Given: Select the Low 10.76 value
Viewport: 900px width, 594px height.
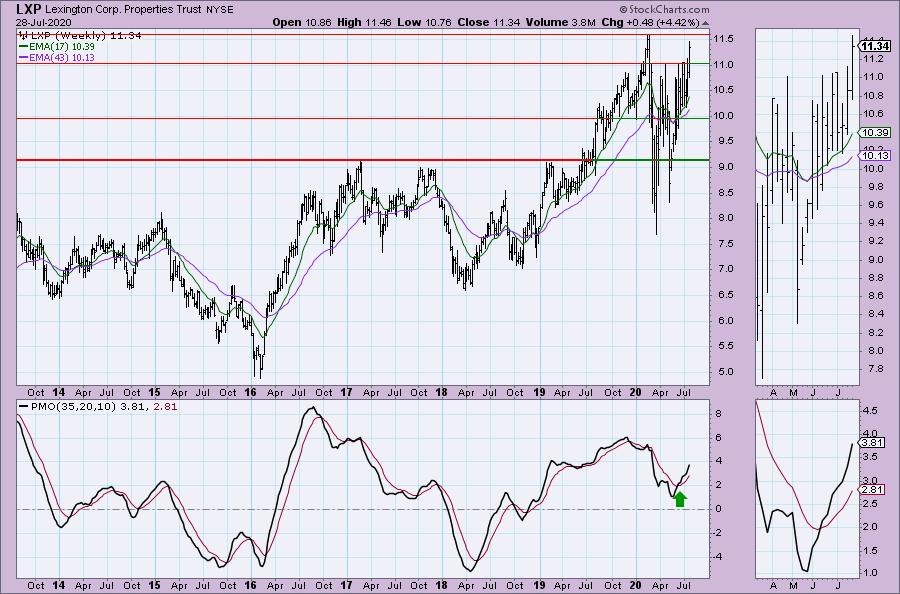Looking at the screenshot, I should (x=424, y=22).
